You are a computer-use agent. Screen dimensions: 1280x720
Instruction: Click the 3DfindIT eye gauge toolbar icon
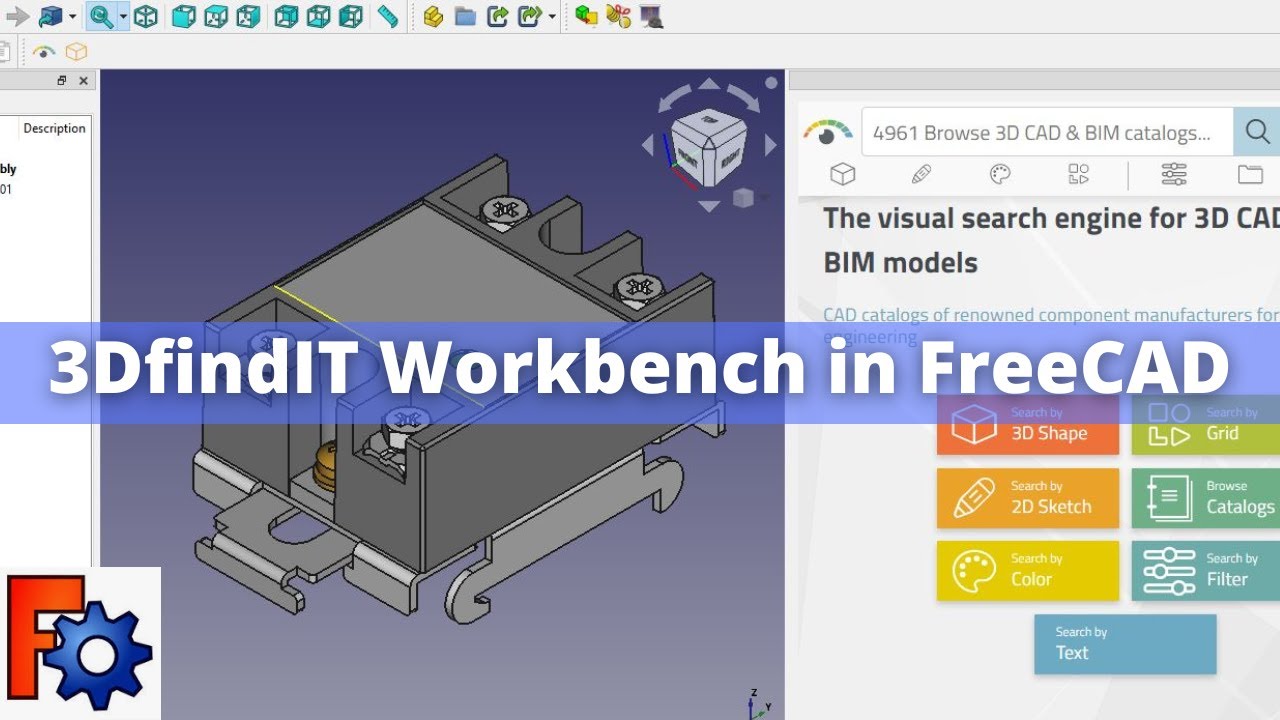[x=44, y=51]
